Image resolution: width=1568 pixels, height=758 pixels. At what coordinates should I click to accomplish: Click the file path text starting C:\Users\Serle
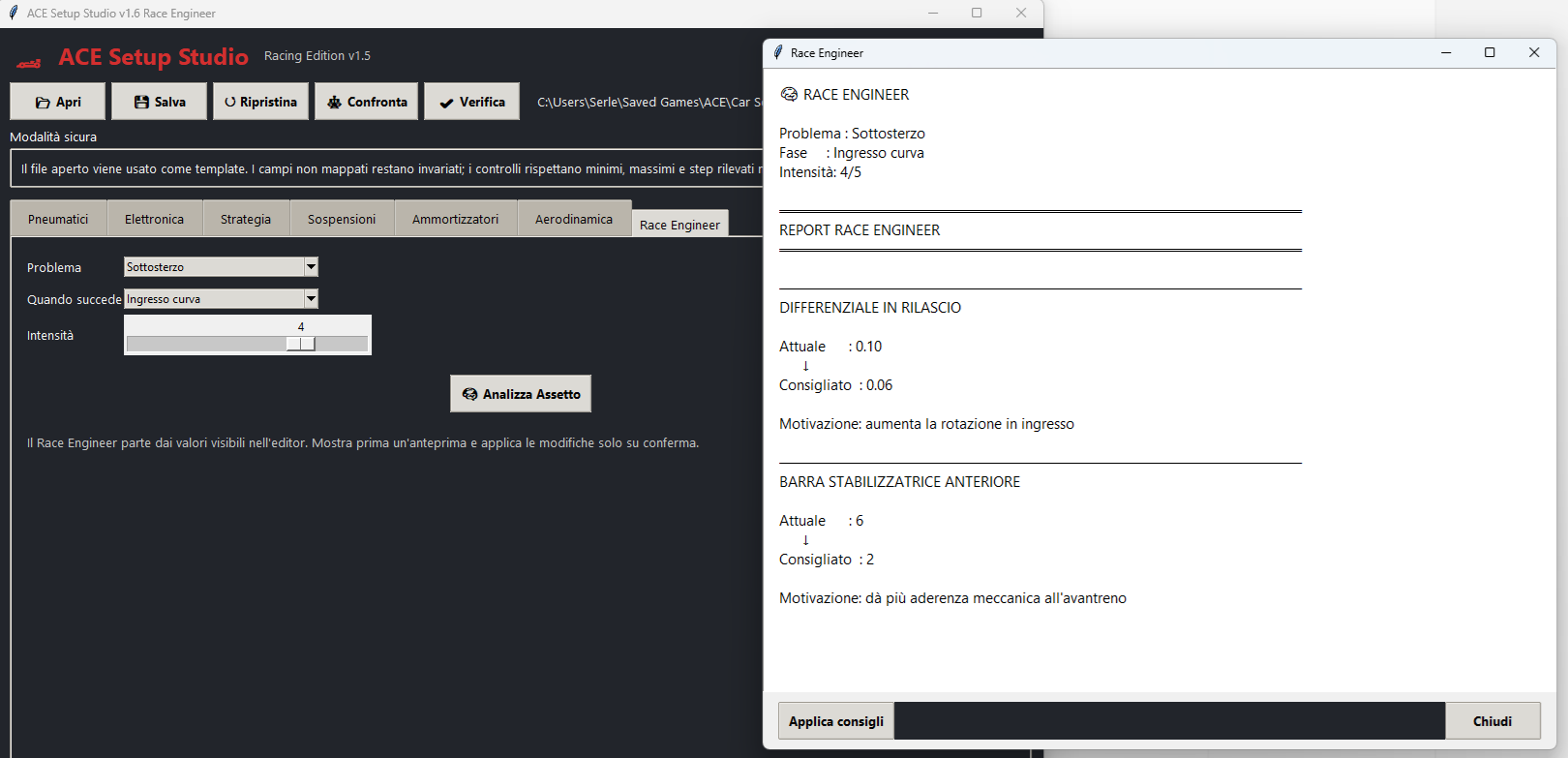(x=649, y=102)
